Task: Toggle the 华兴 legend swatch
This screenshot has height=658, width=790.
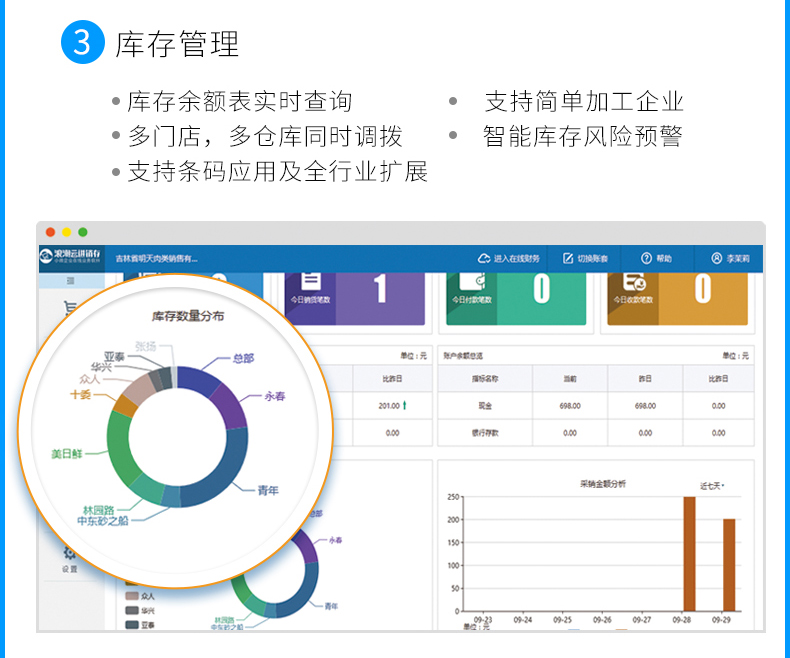Action: click(x=132, y=611)
